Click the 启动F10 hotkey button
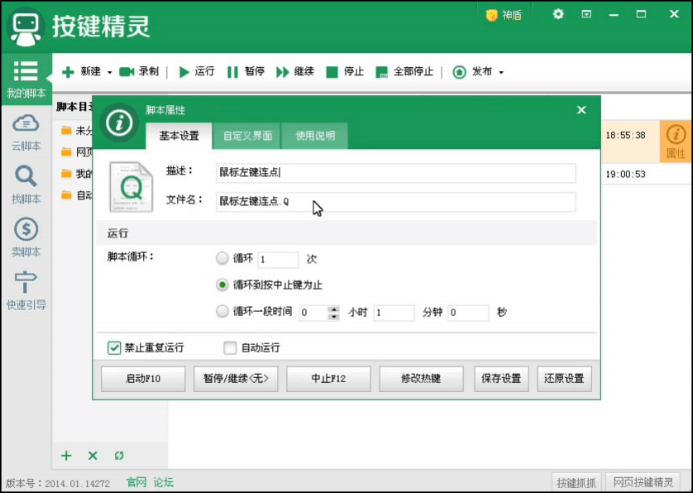 143,379
